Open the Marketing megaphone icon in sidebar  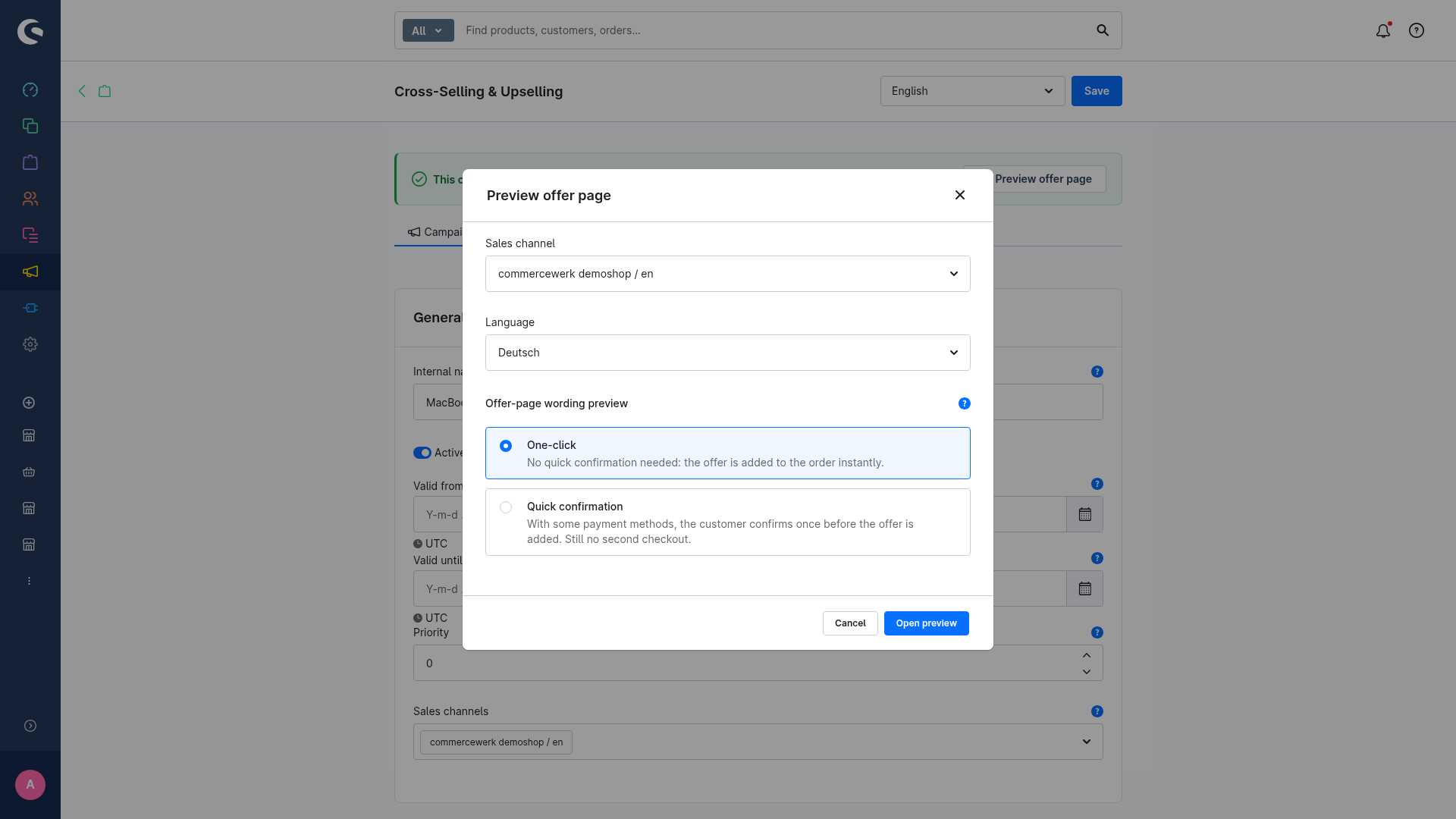point(30,271)
